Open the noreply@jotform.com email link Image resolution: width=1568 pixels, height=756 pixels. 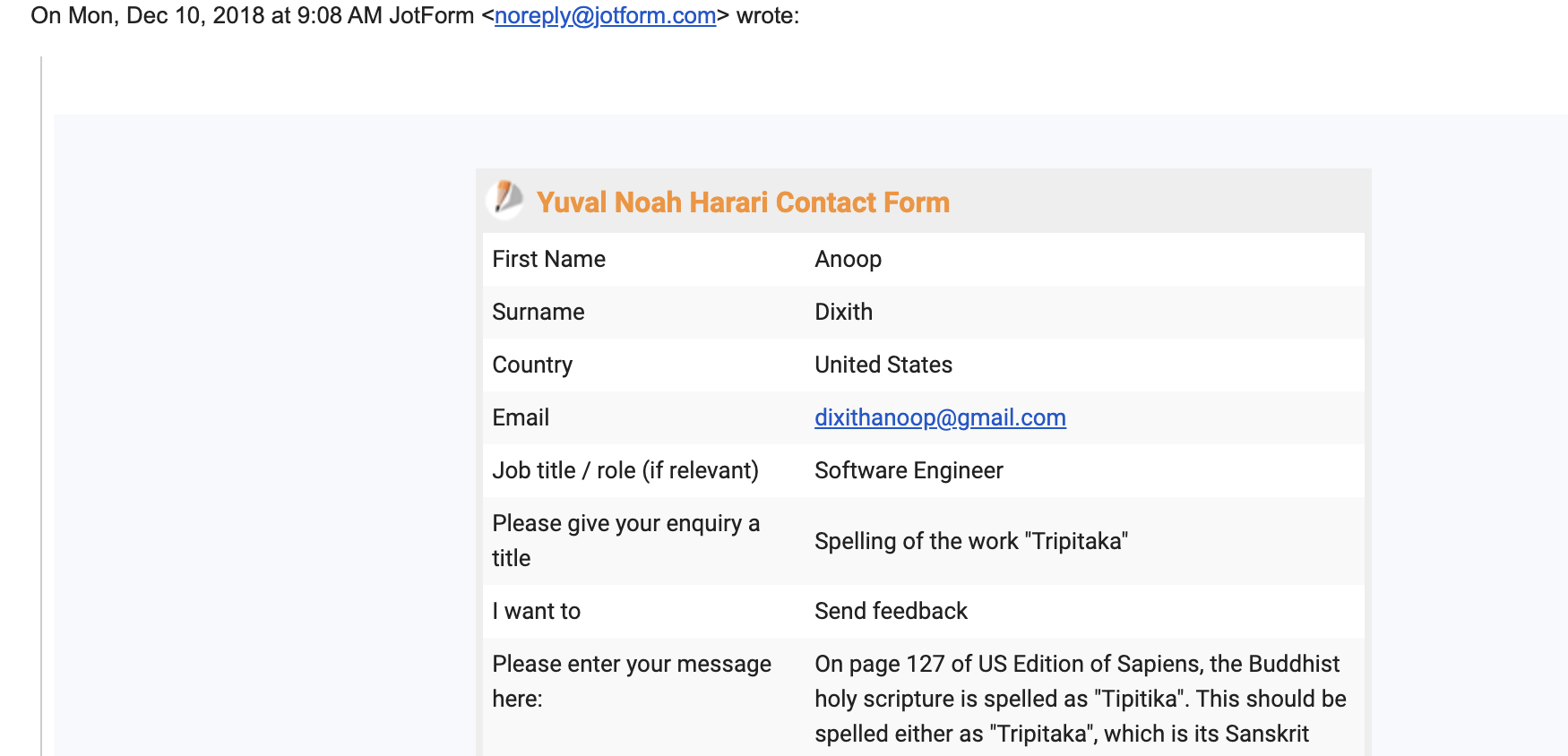[605, 16]
